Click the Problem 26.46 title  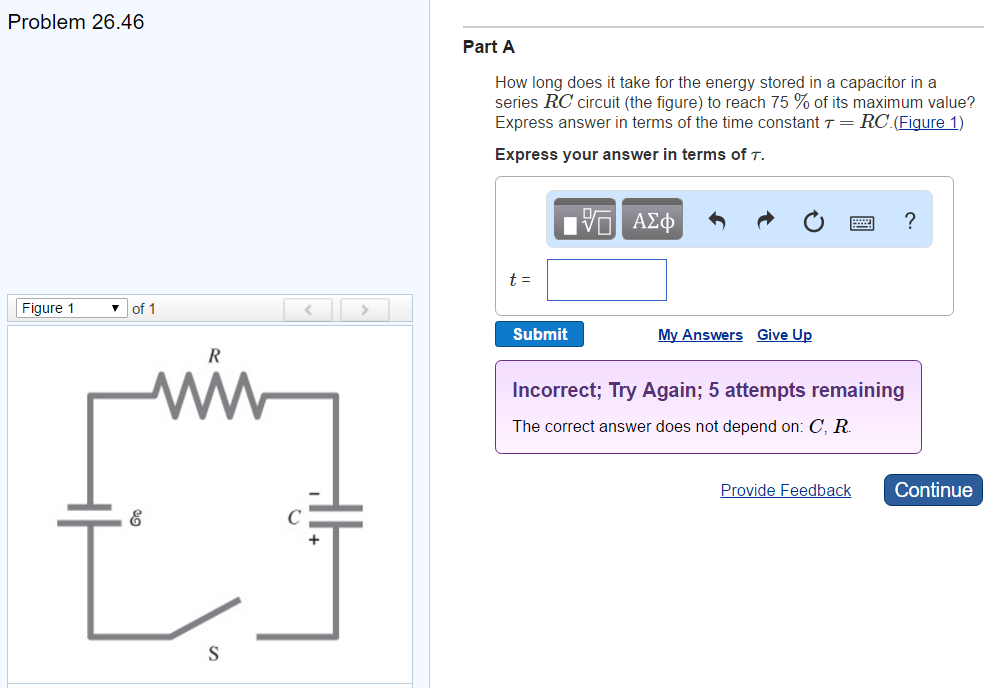75,22
